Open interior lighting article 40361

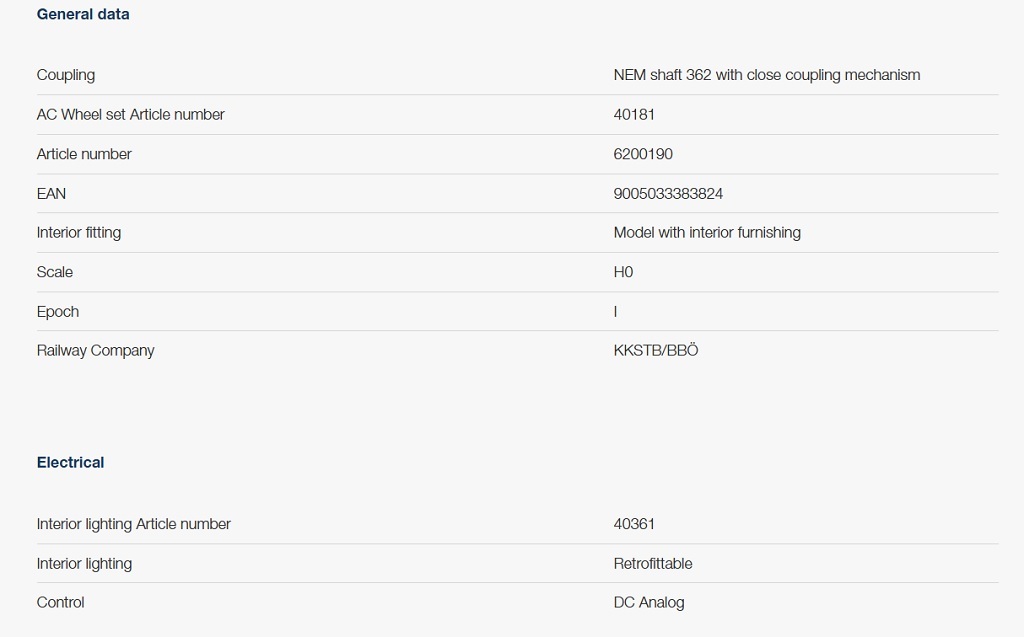click(634, 524)
